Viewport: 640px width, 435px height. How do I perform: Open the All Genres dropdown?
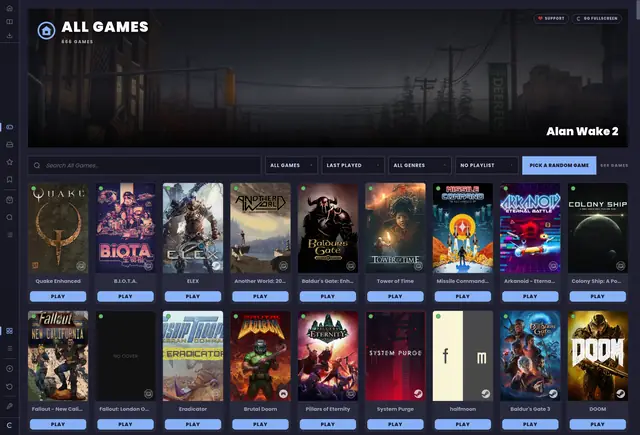pos(420,165)
